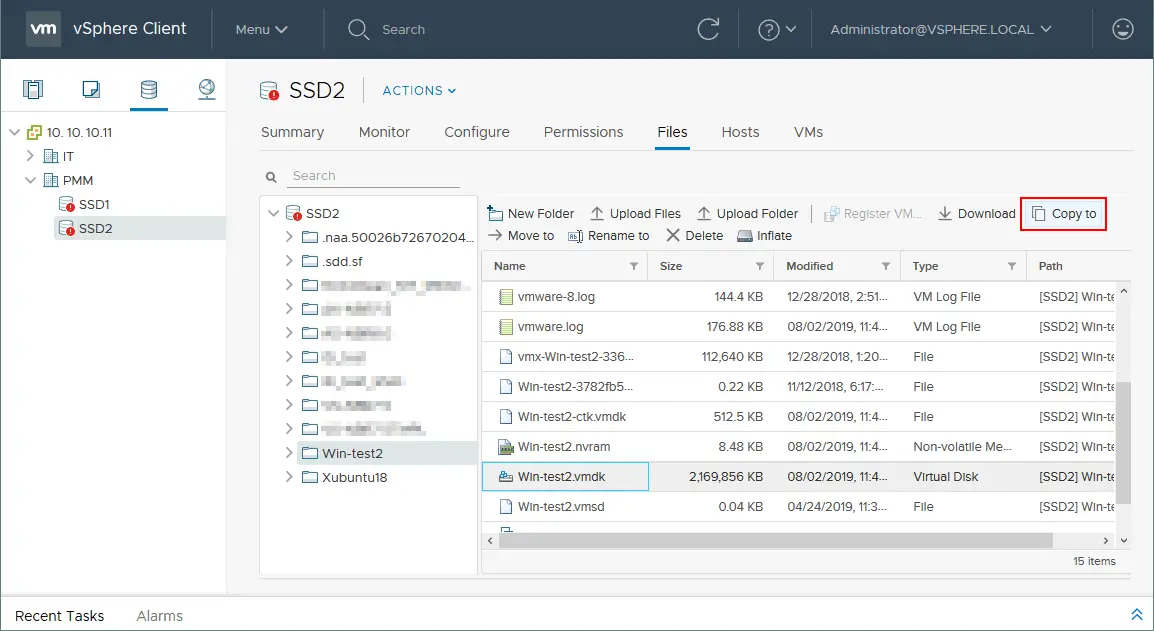Screen dimensions: 1154x631
Task: Toggle the Modified column filter
Action: pos(886,266)
